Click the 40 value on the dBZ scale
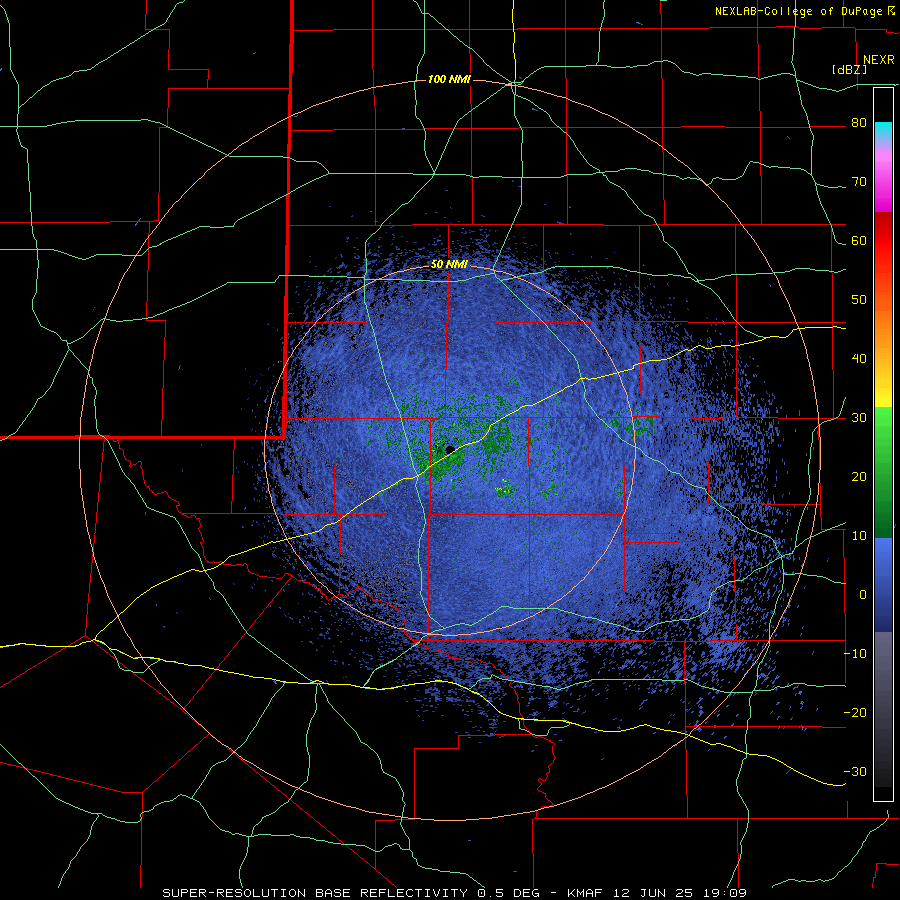The width and height of the screenshot is (900, 900). tap(859, 358)
